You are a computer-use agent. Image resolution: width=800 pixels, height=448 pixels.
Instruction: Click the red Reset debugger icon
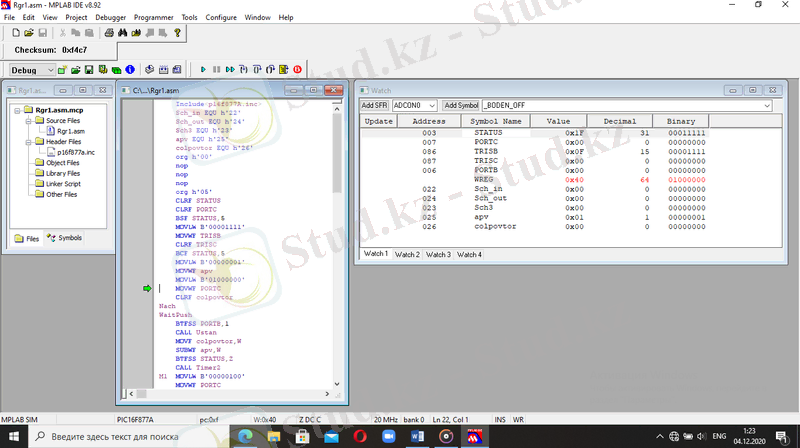tap(296, 70)
